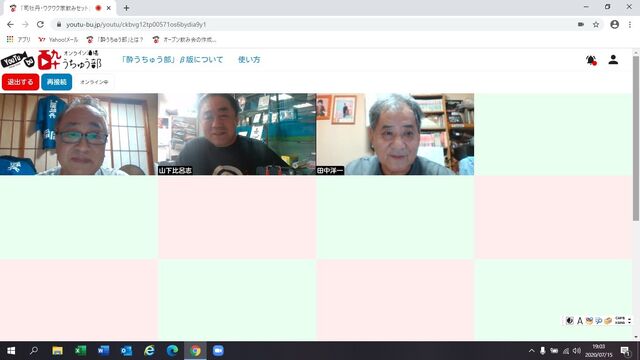Viewport: 640px width, 360px height.
Task: Click the camera permission icon in address bar
Action: click(x=581, y=24)
